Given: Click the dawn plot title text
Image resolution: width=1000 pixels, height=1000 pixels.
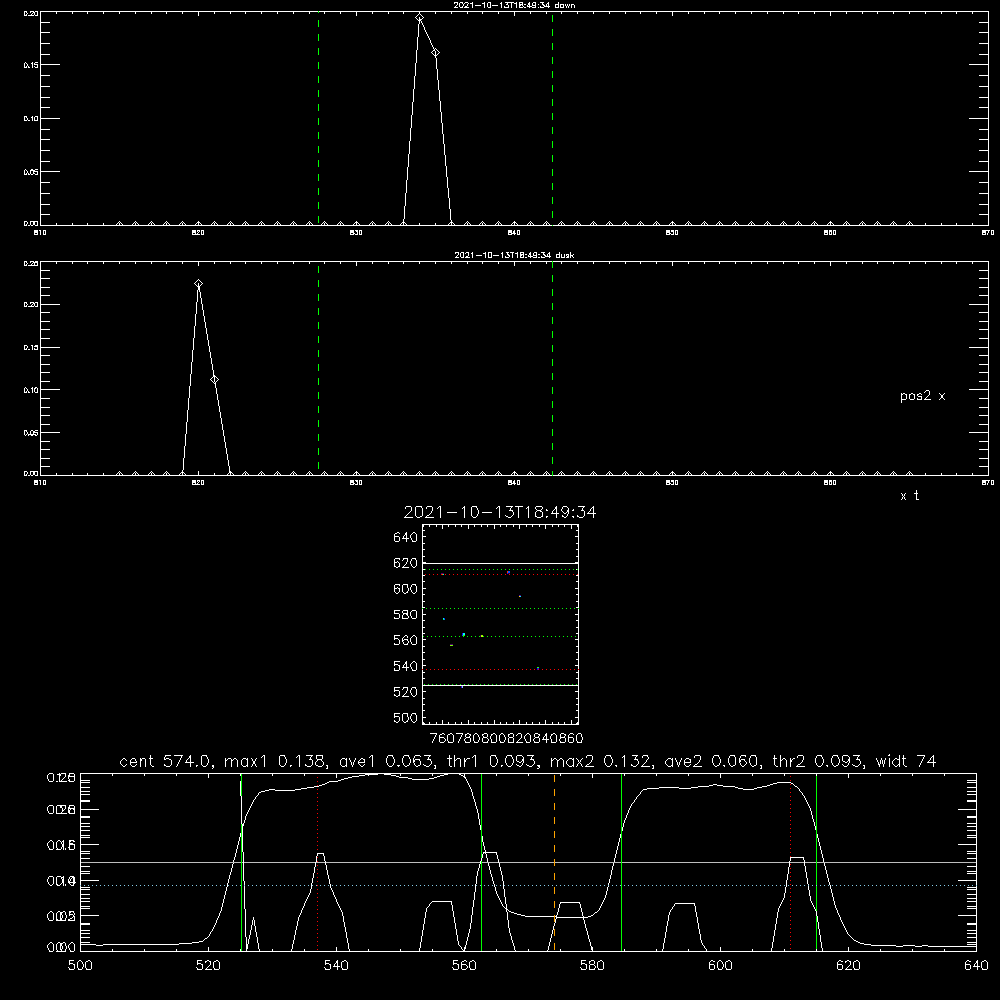Looking at the screenshot, I should pyautogui.click(x=514, y=5).
